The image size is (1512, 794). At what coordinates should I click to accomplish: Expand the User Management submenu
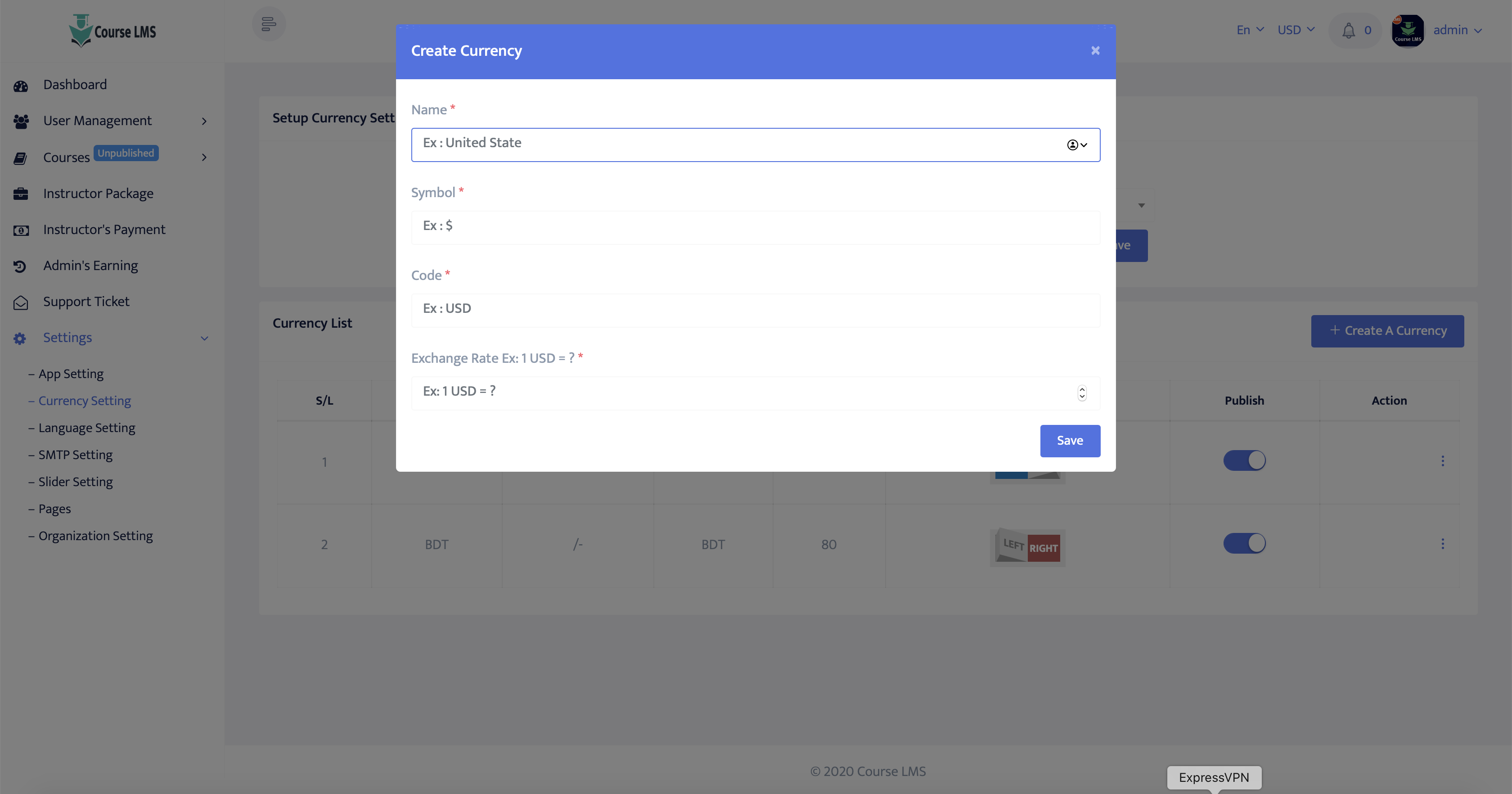[204, 121]
